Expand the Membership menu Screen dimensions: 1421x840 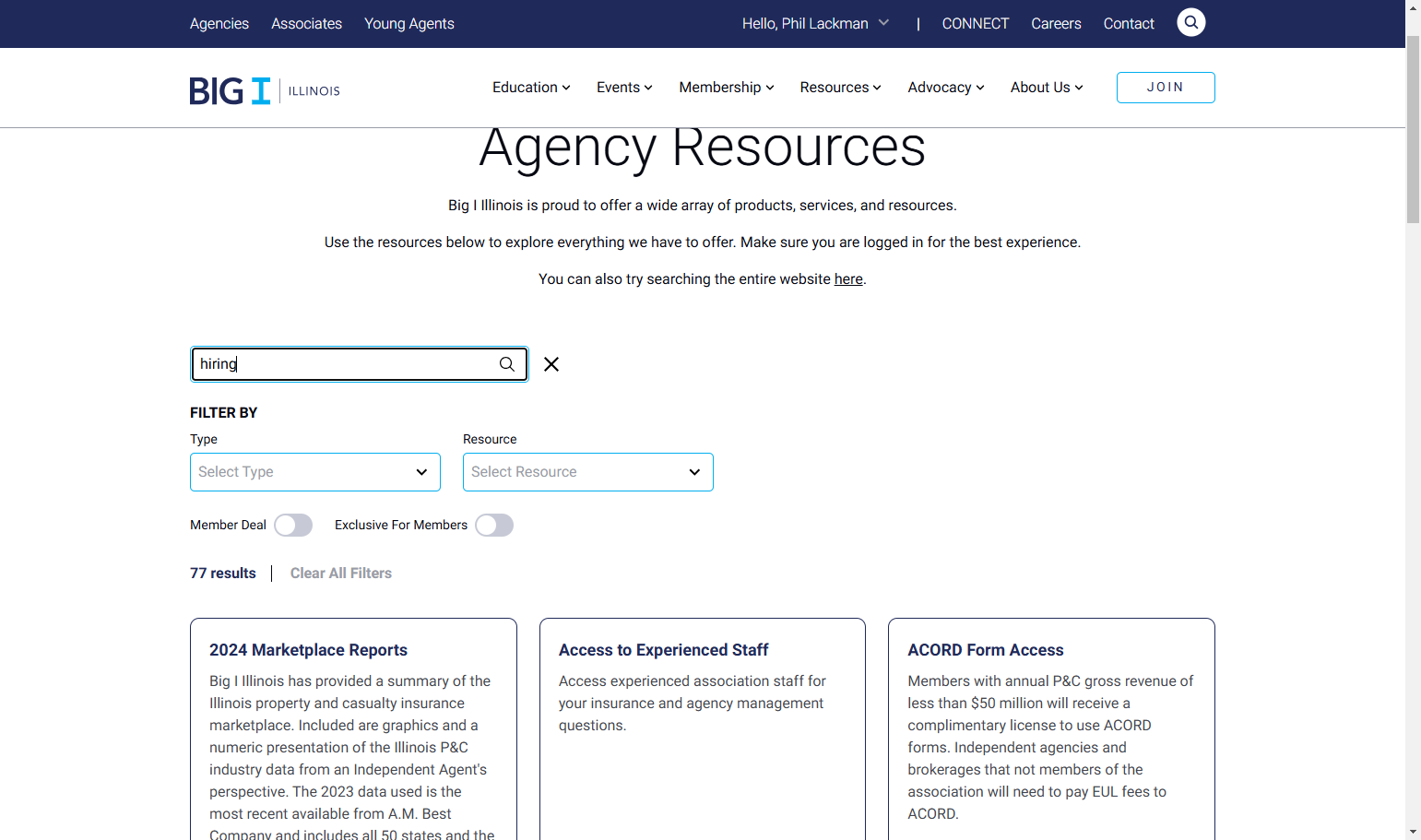[727, 88]
